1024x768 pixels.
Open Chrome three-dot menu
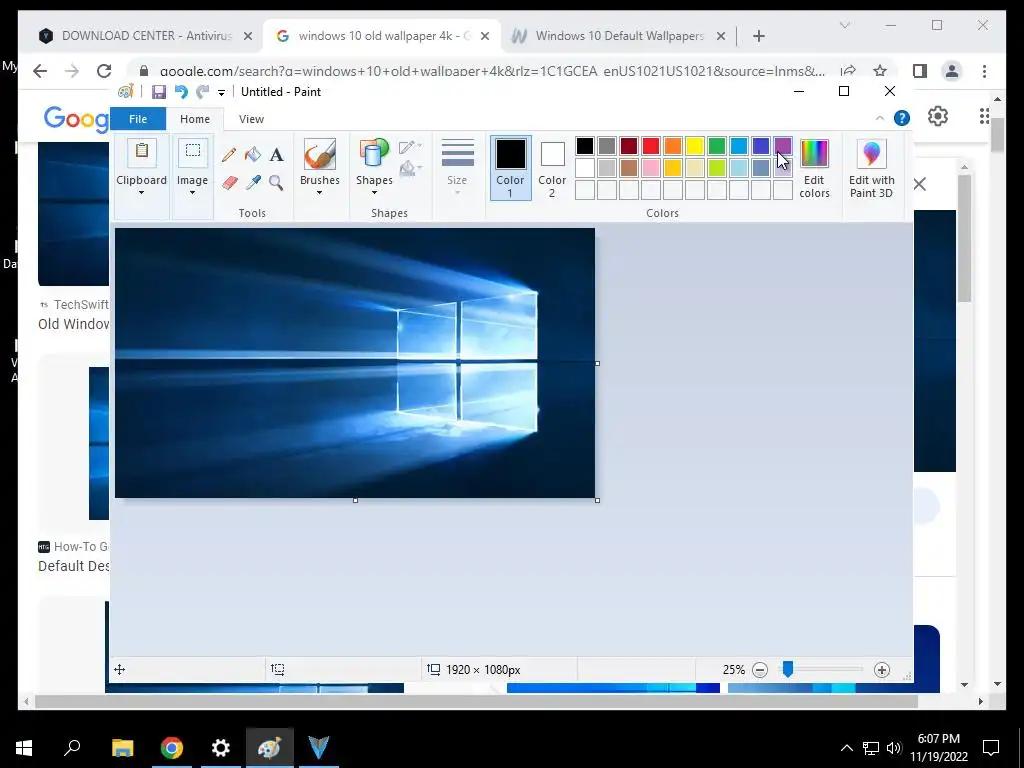click(x=984, y=71)
